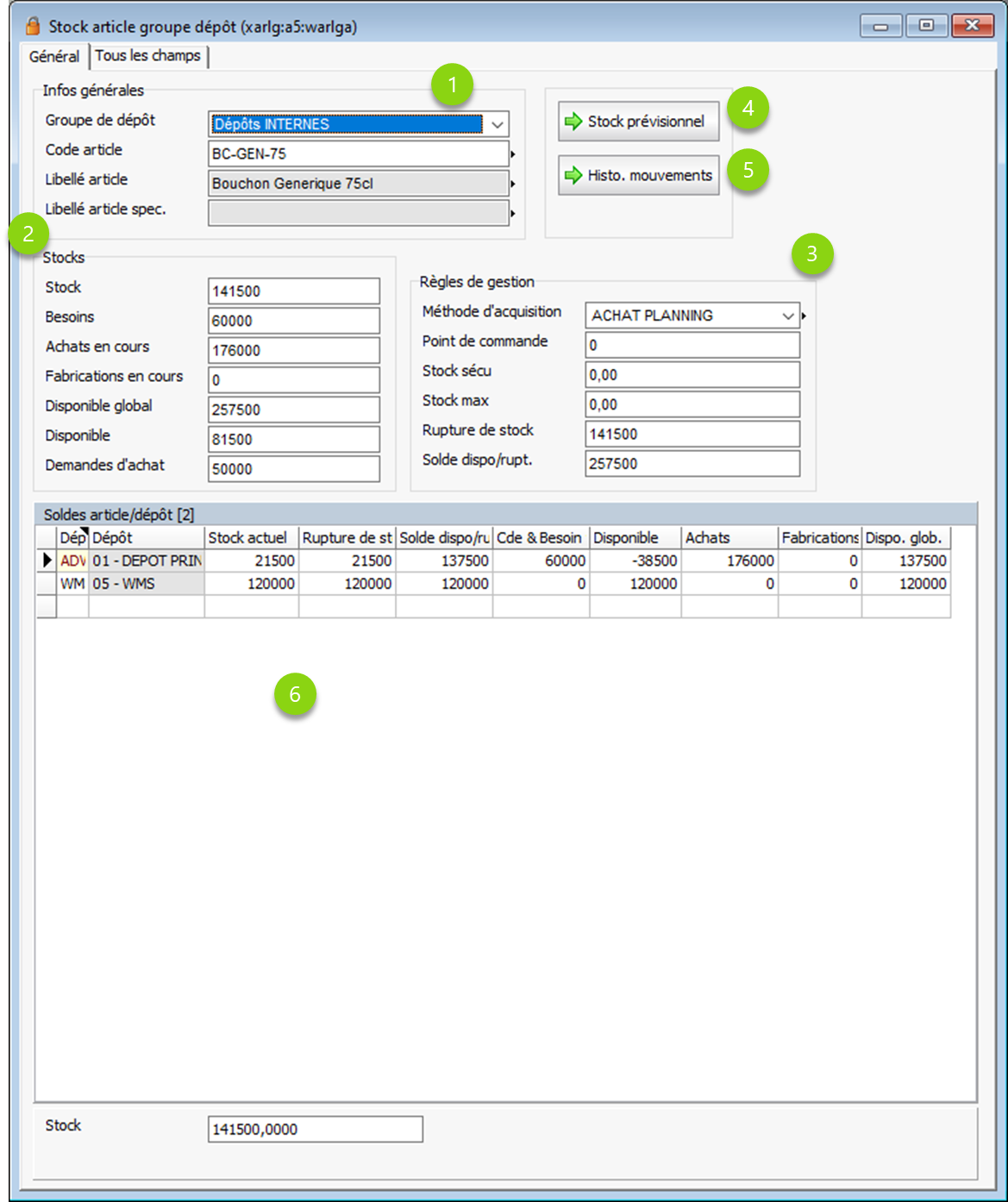Click small arrow next to Code article field
1008x1202 pixels.
pos(513,154)
